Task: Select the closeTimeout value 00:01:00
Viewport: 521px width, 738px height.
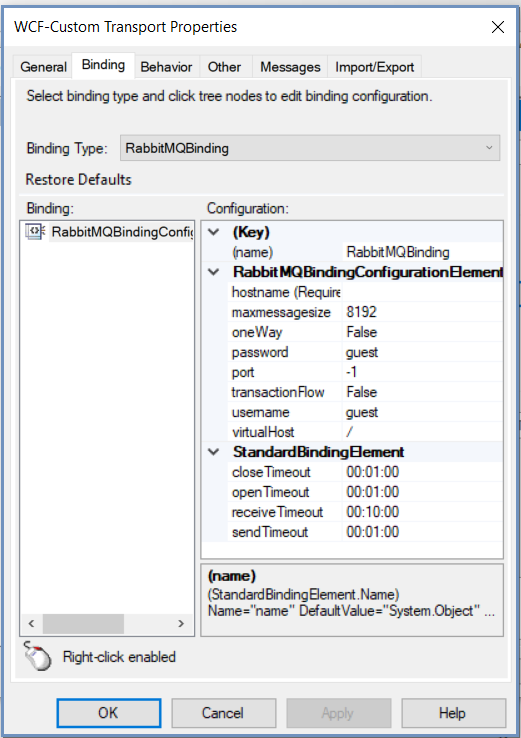Action: (x=422, y=472)
